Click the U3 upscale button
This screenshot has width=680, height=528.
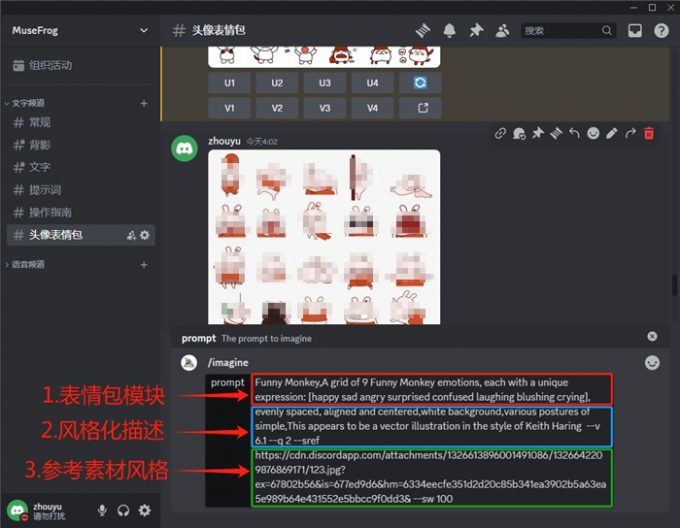[325, 83]
